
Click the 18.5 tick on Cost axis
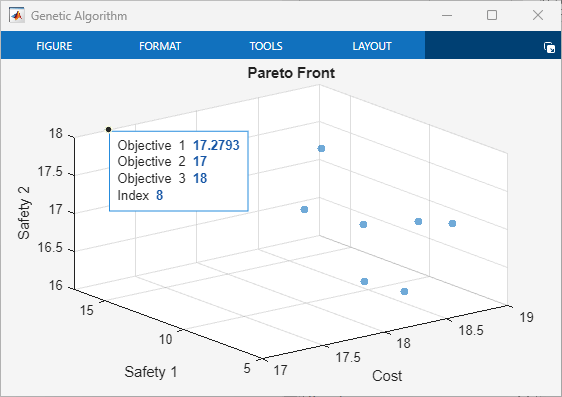[x=471, y=330]
